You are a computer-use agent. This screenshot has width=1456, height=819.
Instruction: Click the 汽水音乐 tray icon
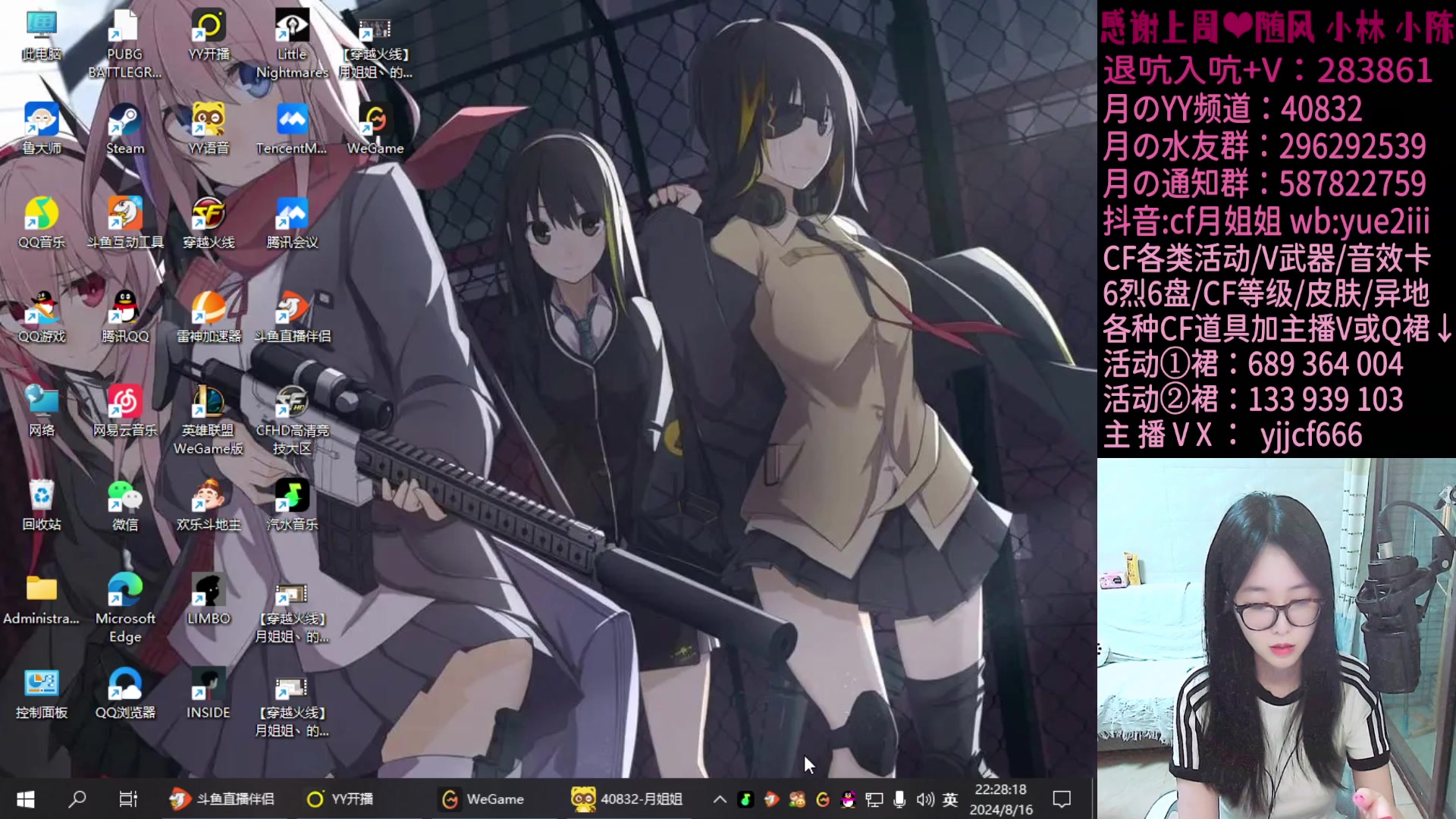745,799
